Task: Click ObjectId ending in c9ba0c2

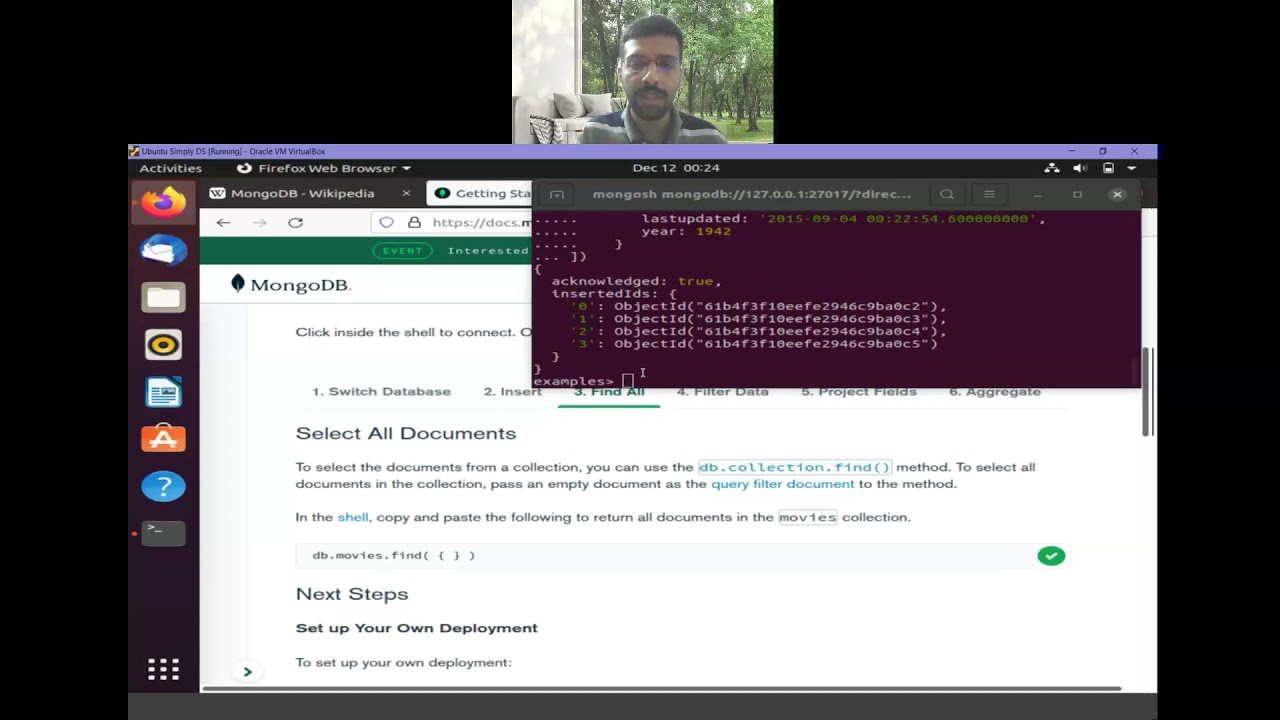Action: pyautogui.click(x=776, y=306)
